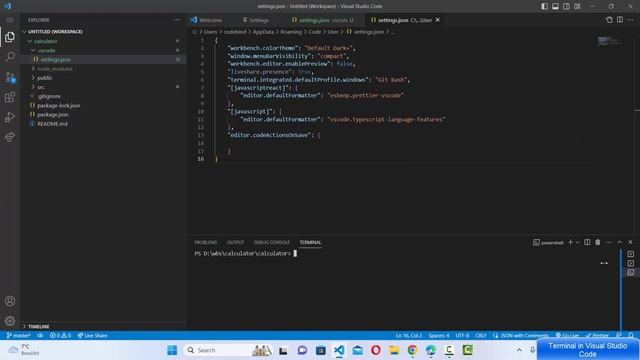Image resolution: width=640 pixels, height=360 pixels.
Task: Open the Live Share view icon
Action: pyautogui.click(x=10, y=137)
